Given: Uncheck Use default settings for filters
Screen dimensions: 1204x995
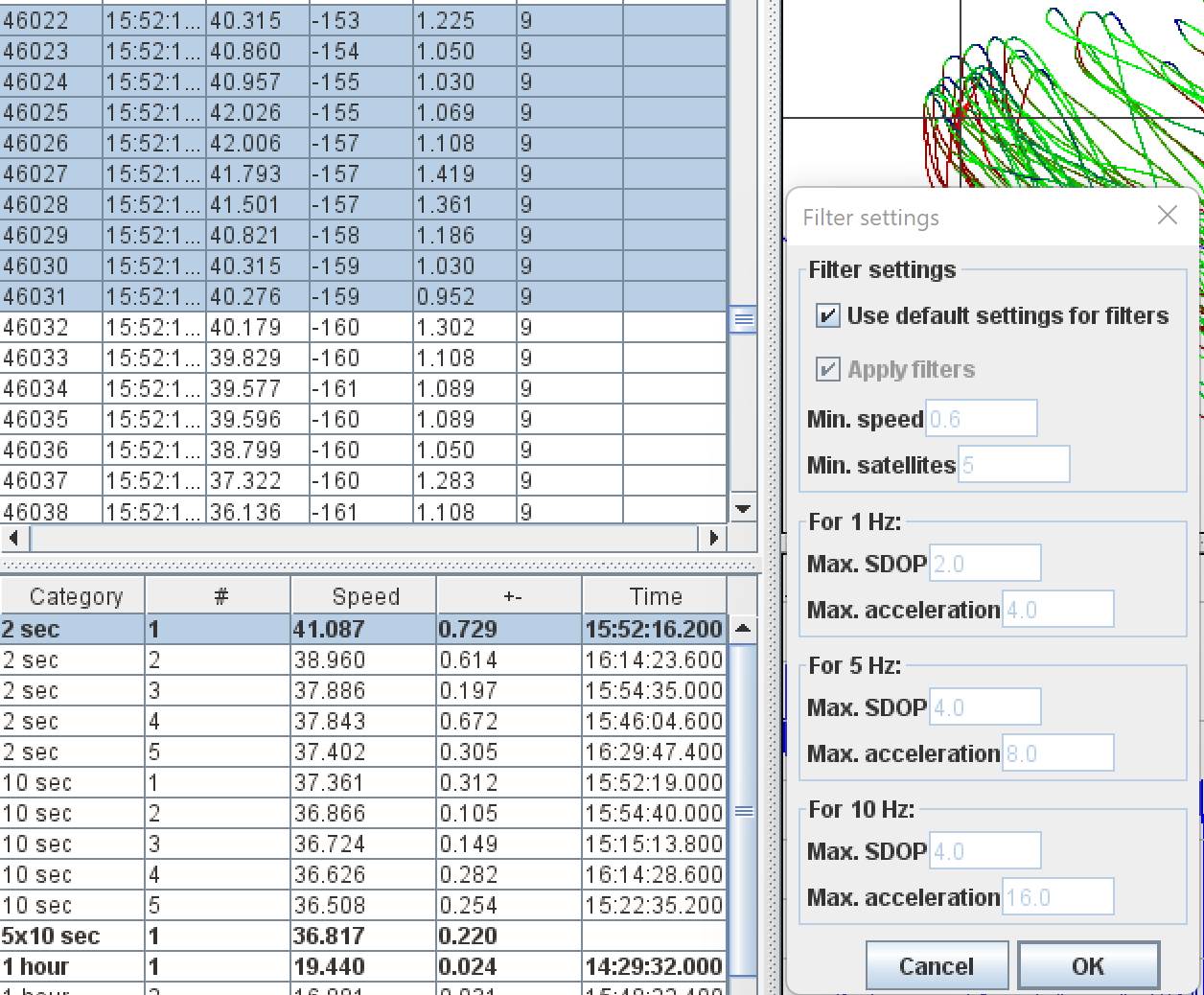Looking at the screenshot, I should [827, 316].
